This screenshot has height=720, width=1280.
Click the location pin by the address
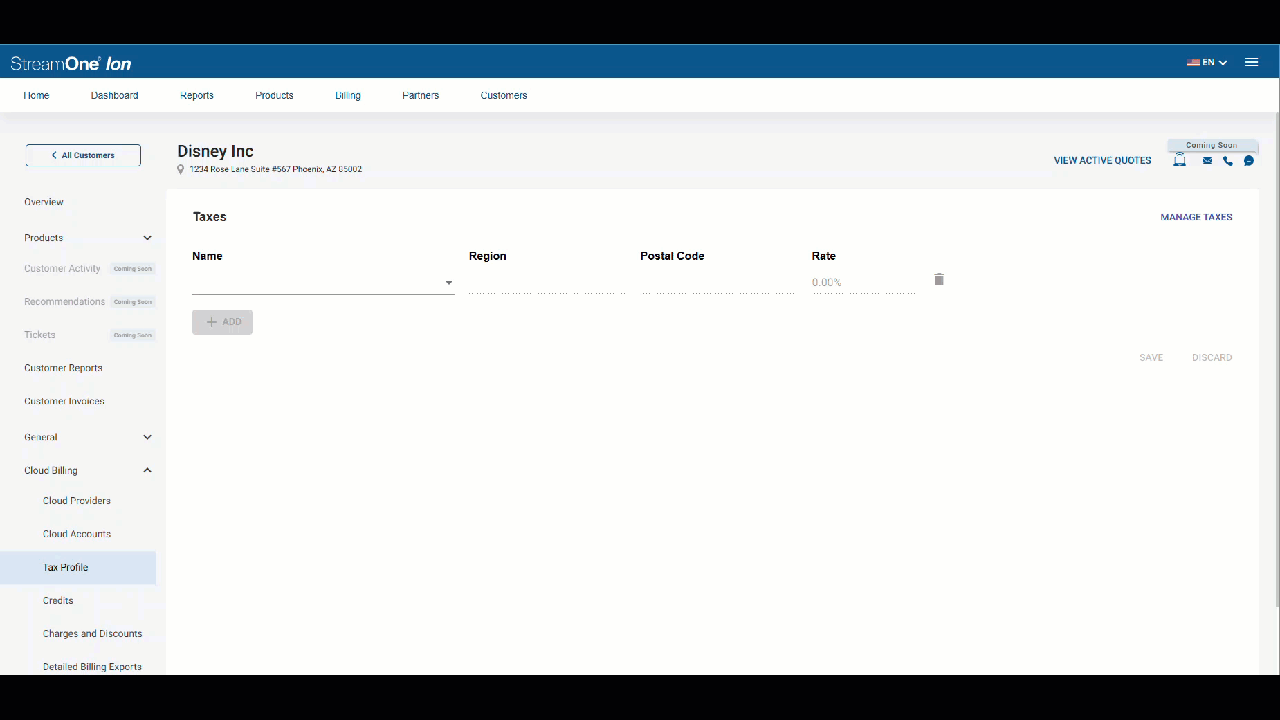(181, 169)
